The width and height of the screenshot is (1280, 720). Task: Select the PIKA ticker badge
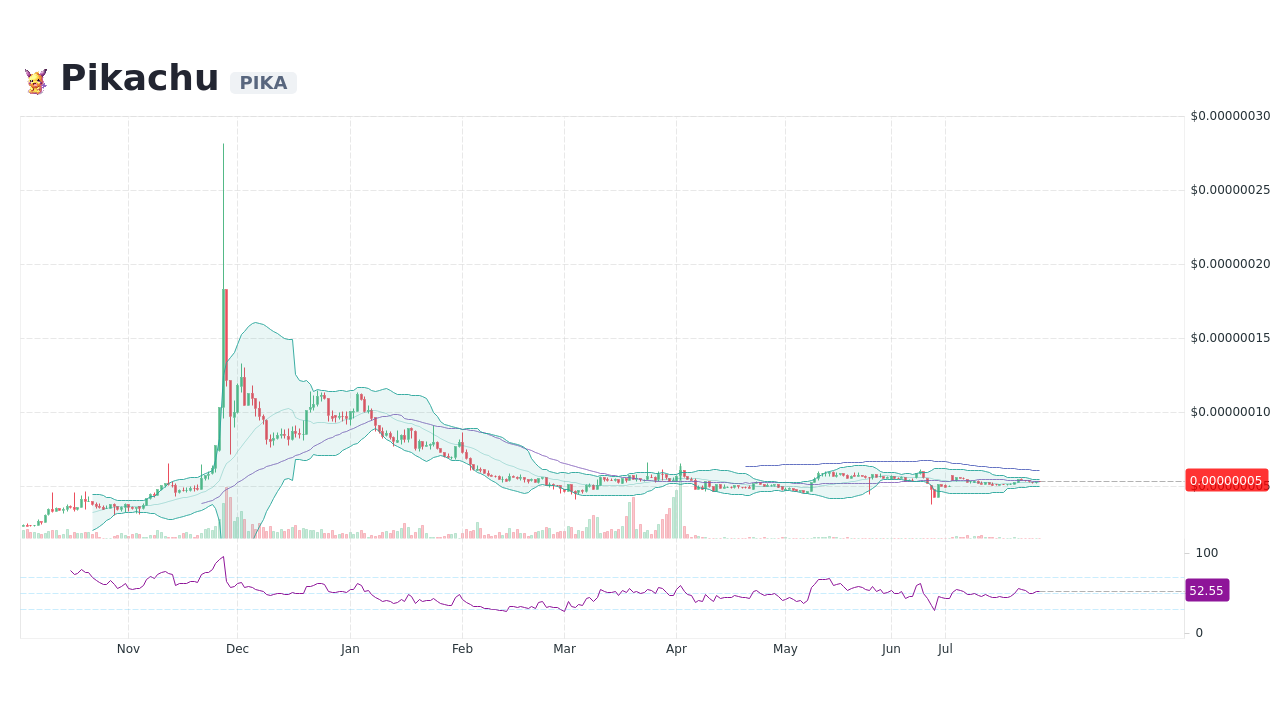pyautogui.click(x=263, y=83)
